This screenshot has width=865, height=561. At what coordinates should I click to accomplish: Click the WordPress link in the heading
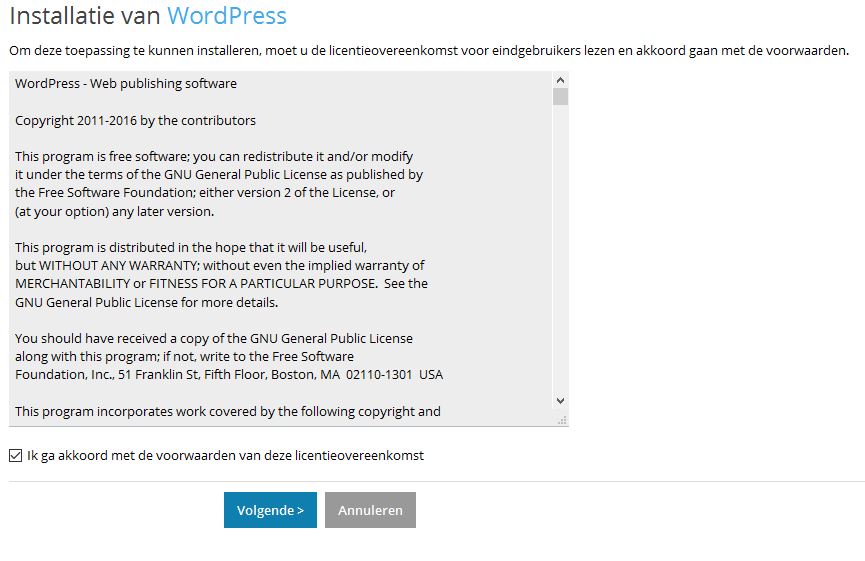click(x=226, y=16)
